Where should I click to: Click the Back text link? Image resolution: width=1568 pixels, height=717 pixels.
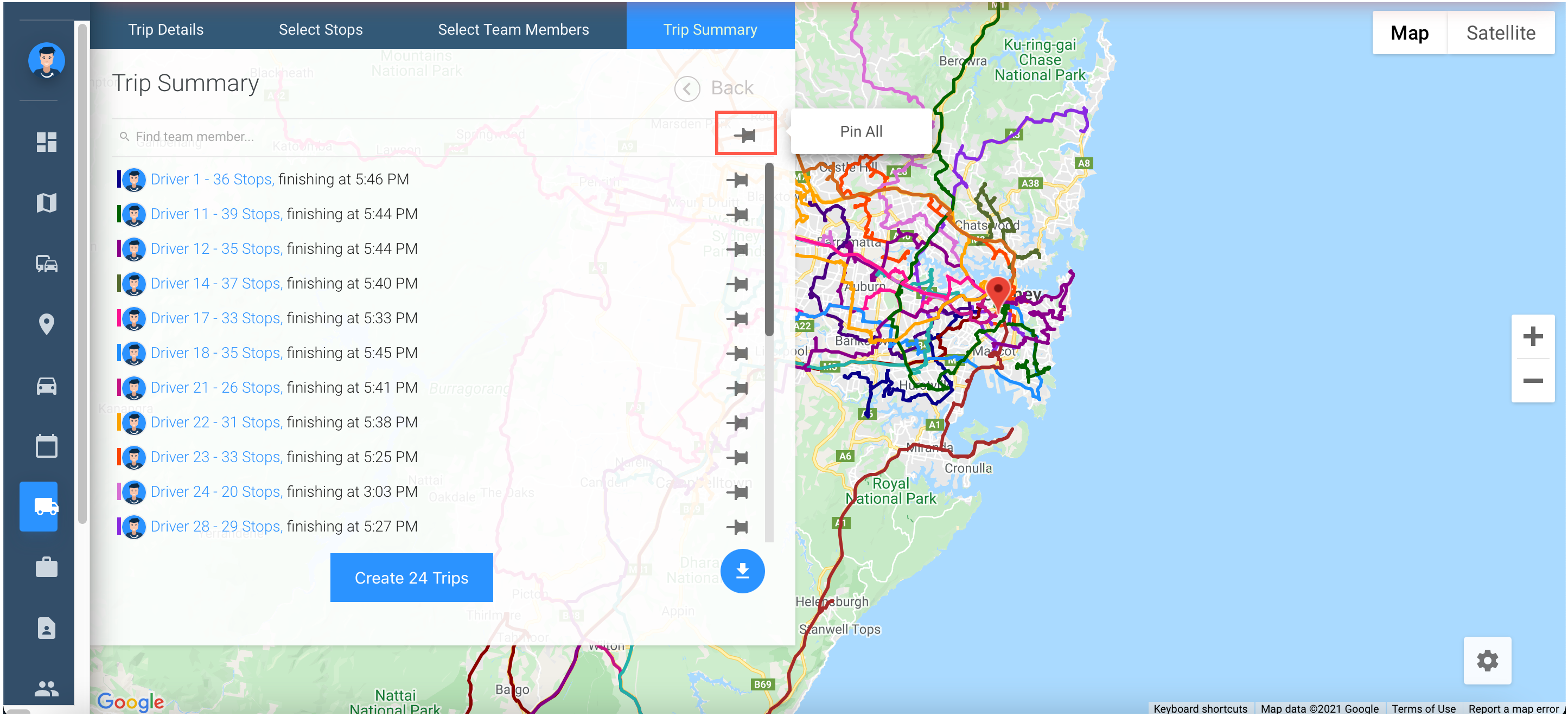point(732,88)
